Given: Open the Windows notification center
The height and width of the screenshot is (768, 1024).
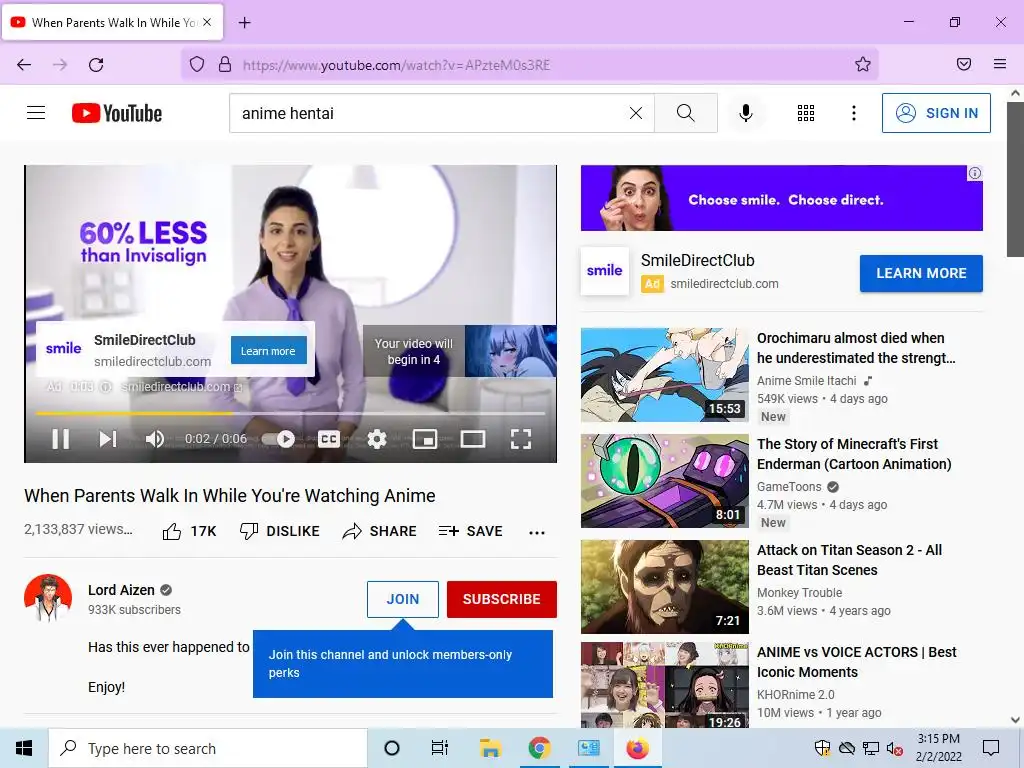Looking at the screenshot, I should tap(991, 748).
